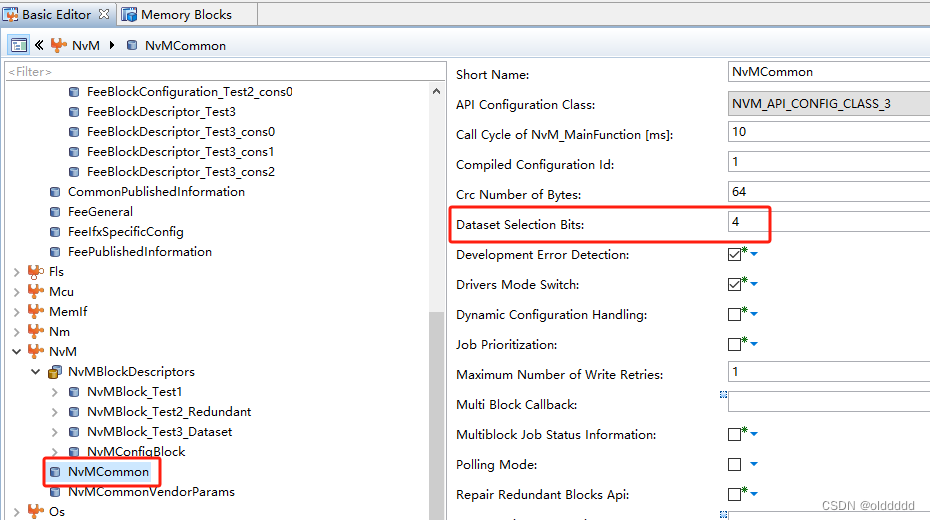Open Development Error Detection dropdown arrow
930x520 pixels.
(x=754, y=254)
